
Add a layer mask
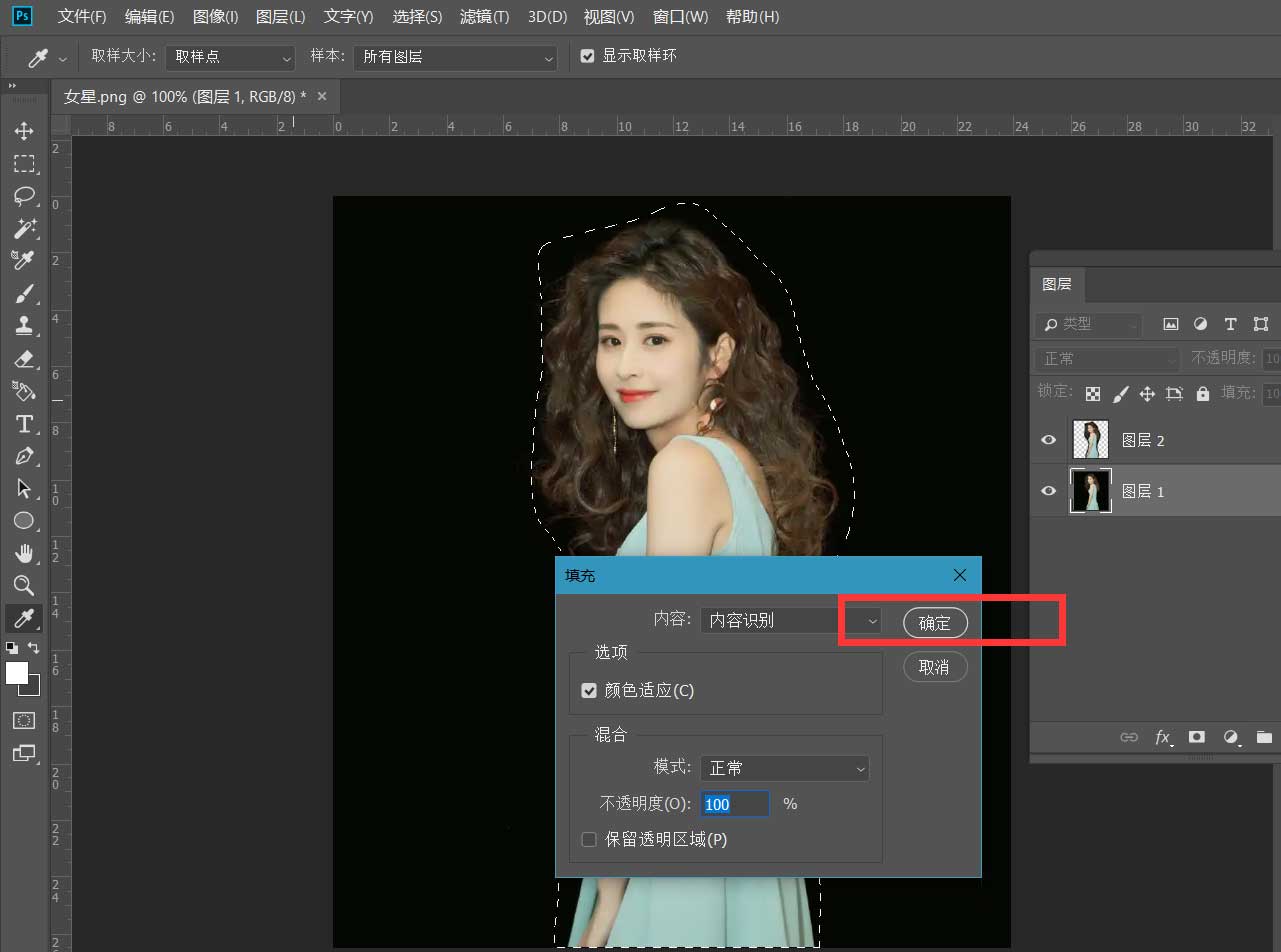(1196, 737)
